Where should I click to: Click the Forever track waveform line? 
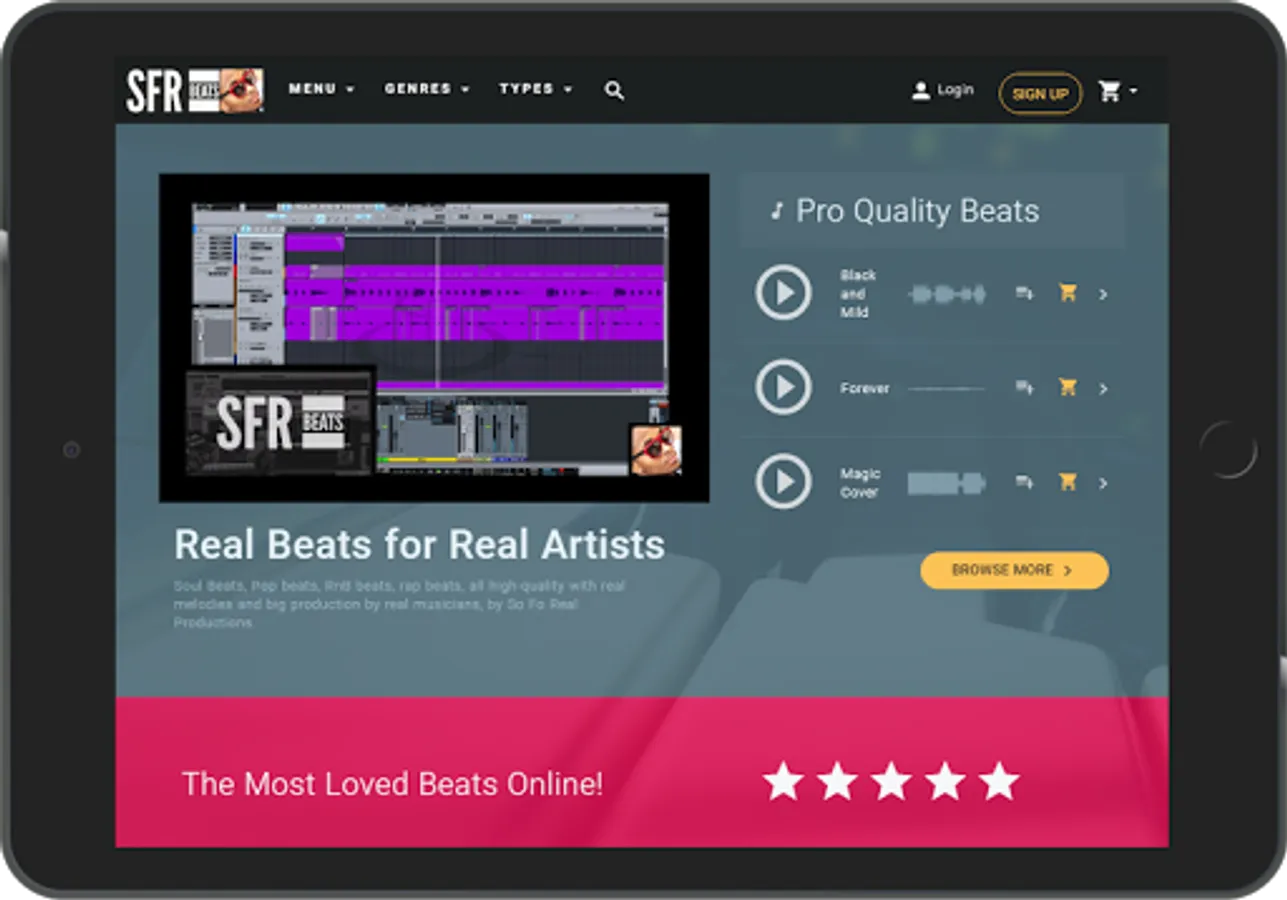click(x=947, y=389)
